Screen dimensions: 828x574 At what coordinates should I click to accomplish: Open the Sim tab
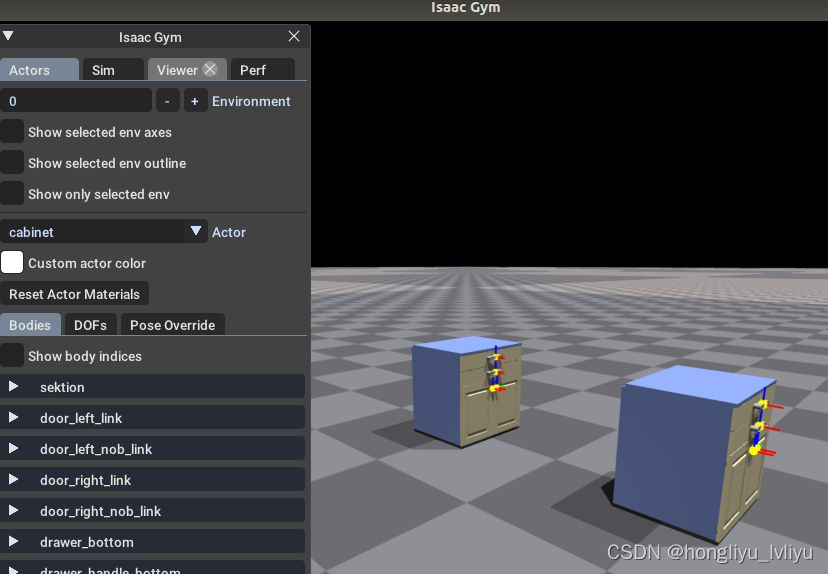click(x=113, y=70)
